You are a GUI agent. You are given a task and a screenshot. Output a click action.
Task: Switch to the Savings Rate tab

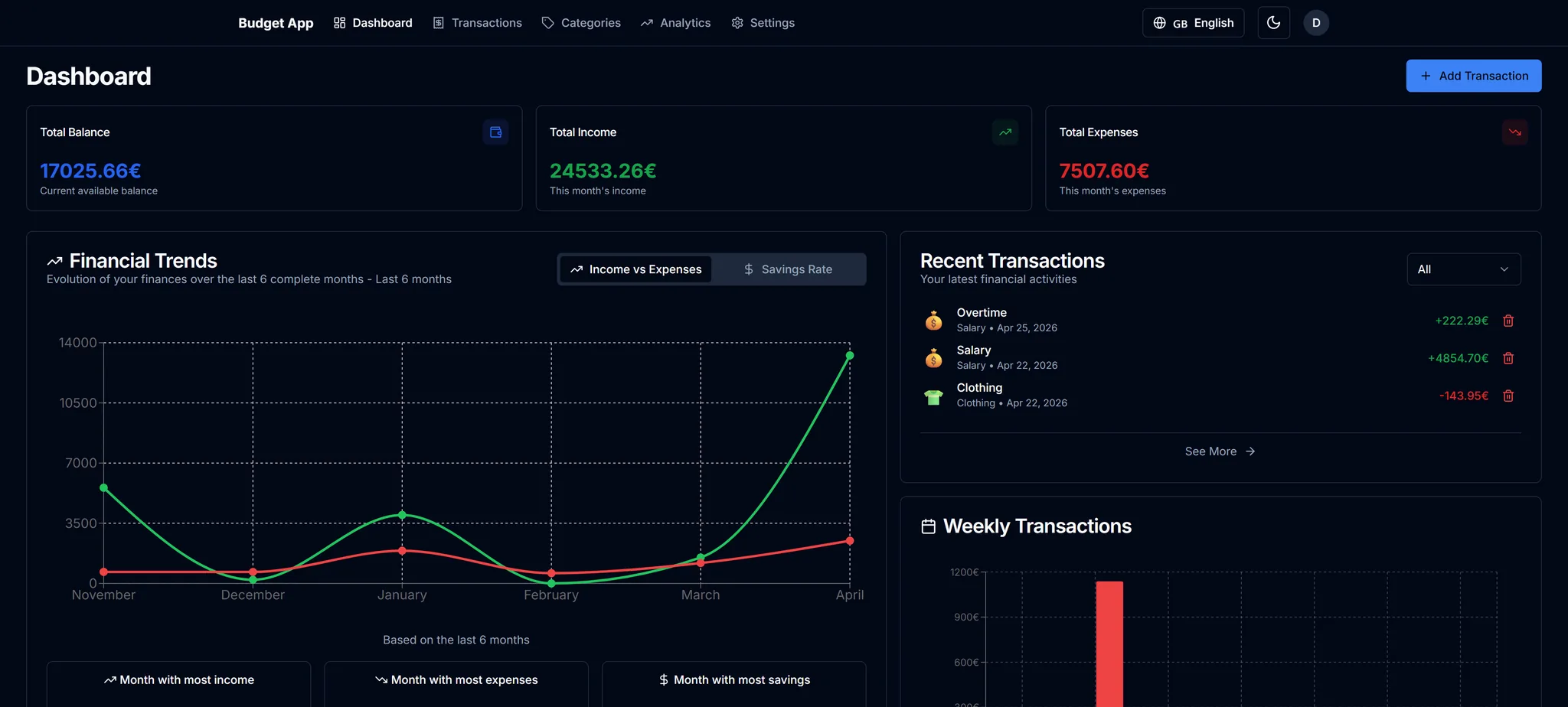tap(788, 269)
